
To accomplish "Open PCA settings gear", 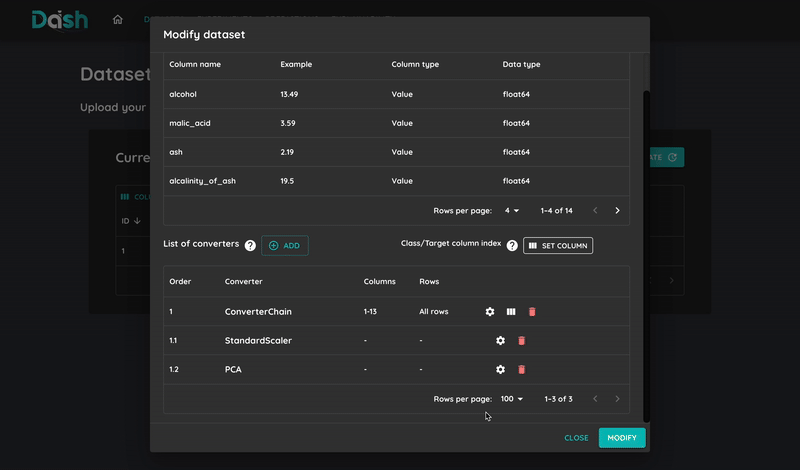I will (501, 369).
